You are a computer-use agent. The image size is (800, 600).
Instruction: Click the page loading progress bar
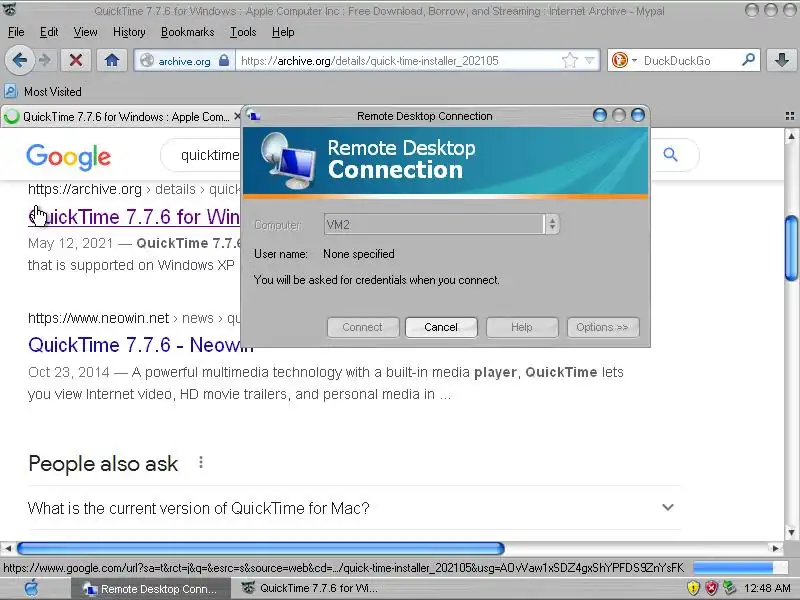740,567
